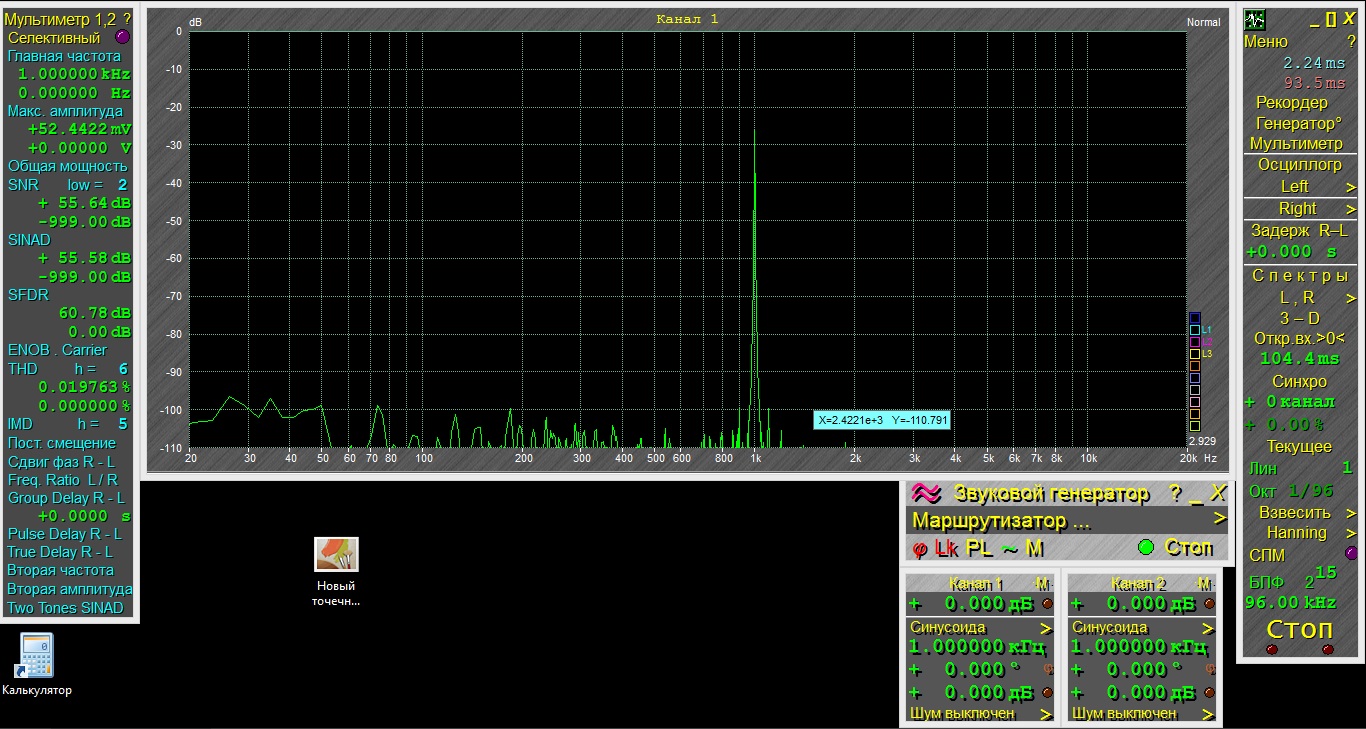This screenshot has width=1366, height=729.
Task: Click the 3 – D spectrum button
Action: point(1300,318)
